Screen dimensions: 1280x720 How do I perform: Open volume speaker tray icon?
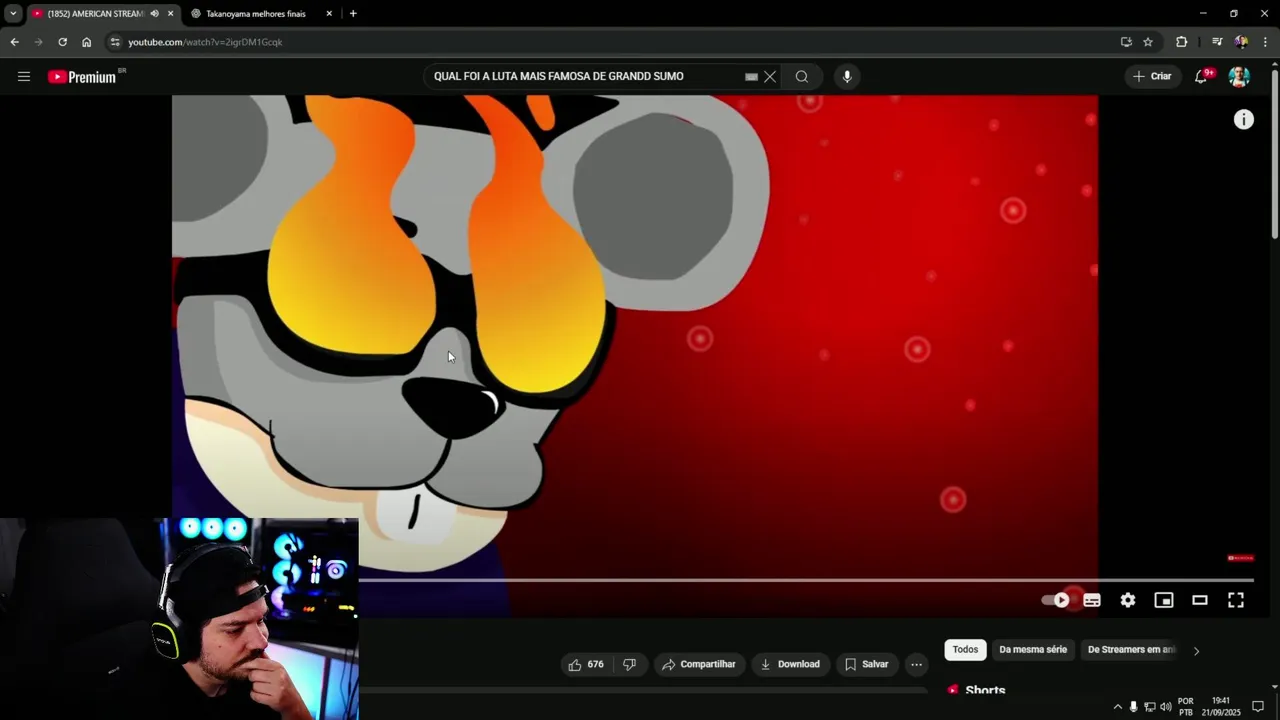point(1165,707)
